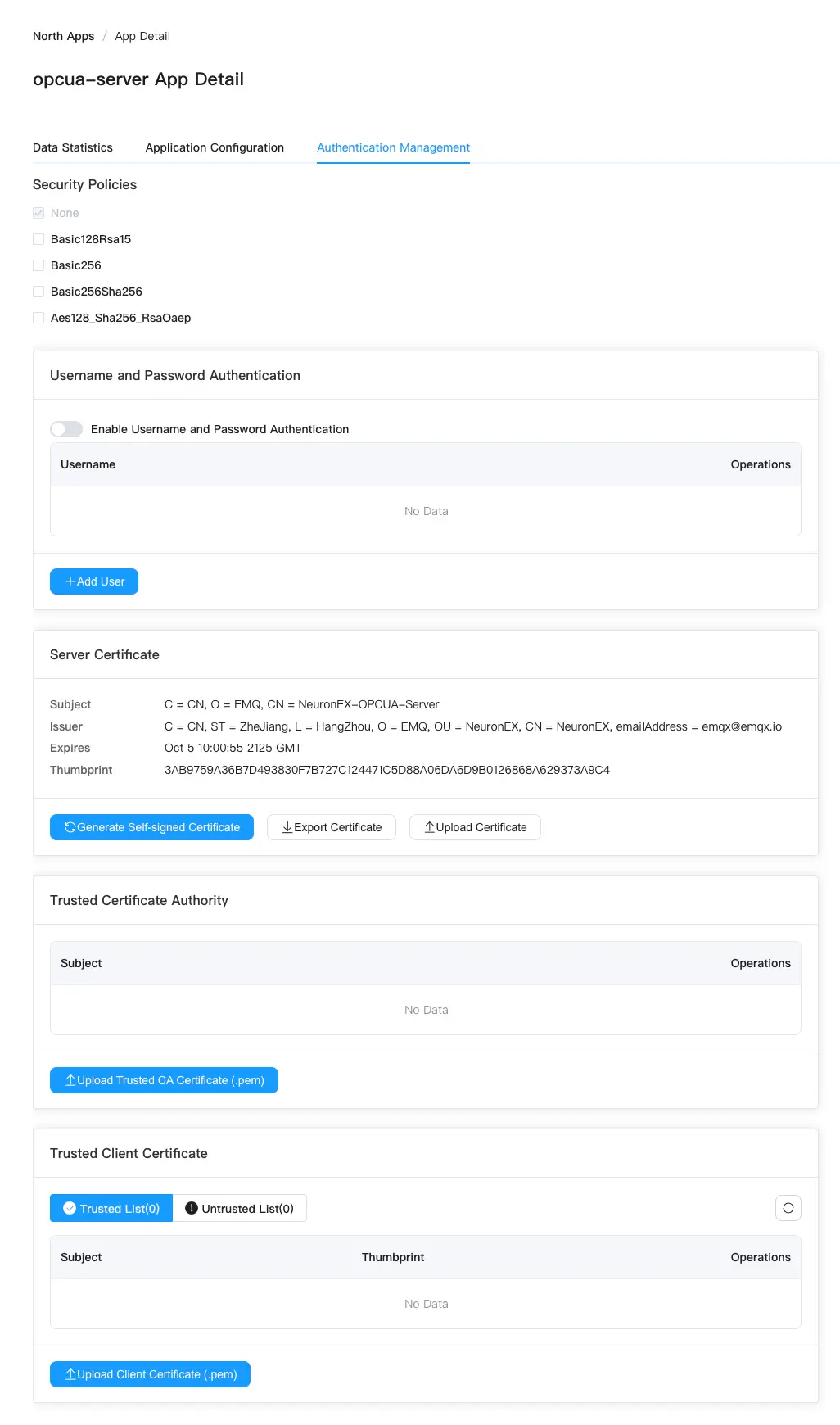Check the Basic256 security policy
The height and width of the screenshot is (1425, 840).
point(38,265)
